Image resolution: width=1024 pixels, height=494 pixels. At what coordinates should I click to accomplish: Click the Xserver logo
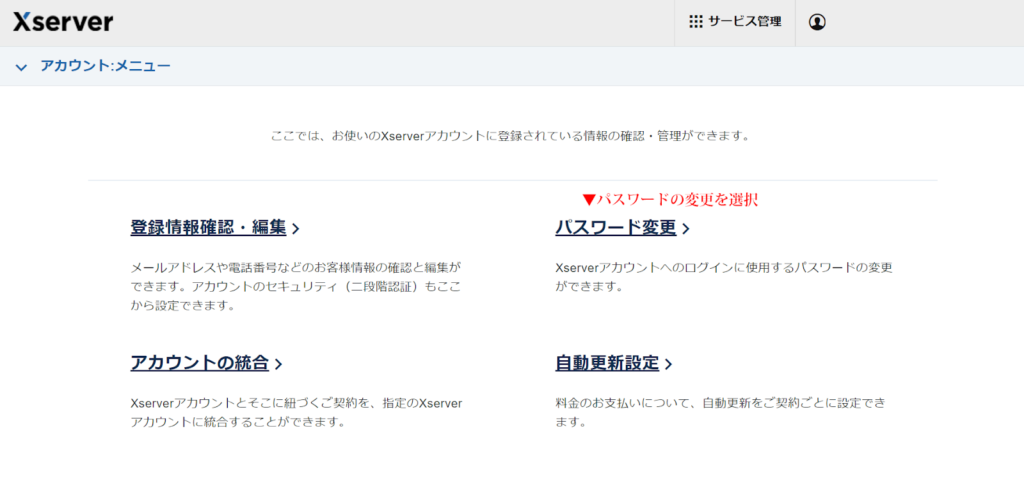pos(63,22)
